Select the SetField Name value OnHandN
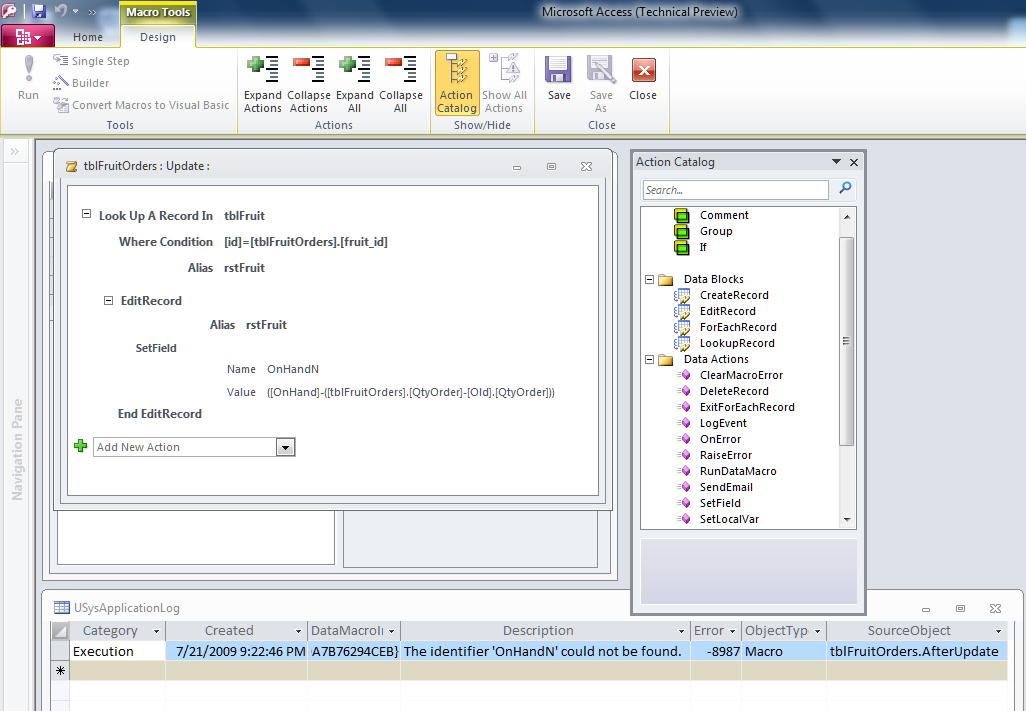The image size is (1026, 711). tap(292, 369)
